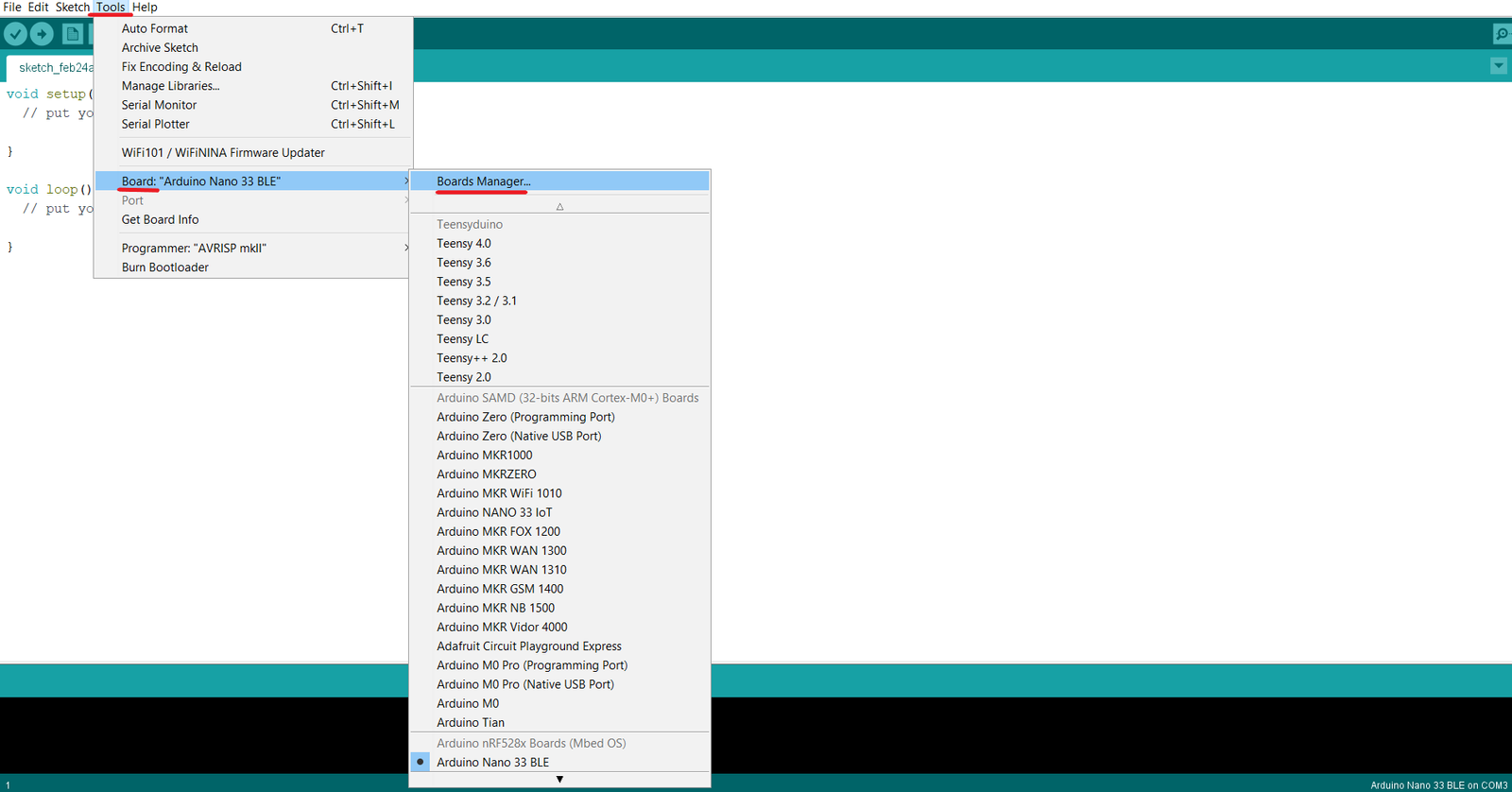Click the Verify checkmark icon

pyautogui.click(x=15, y=34)
